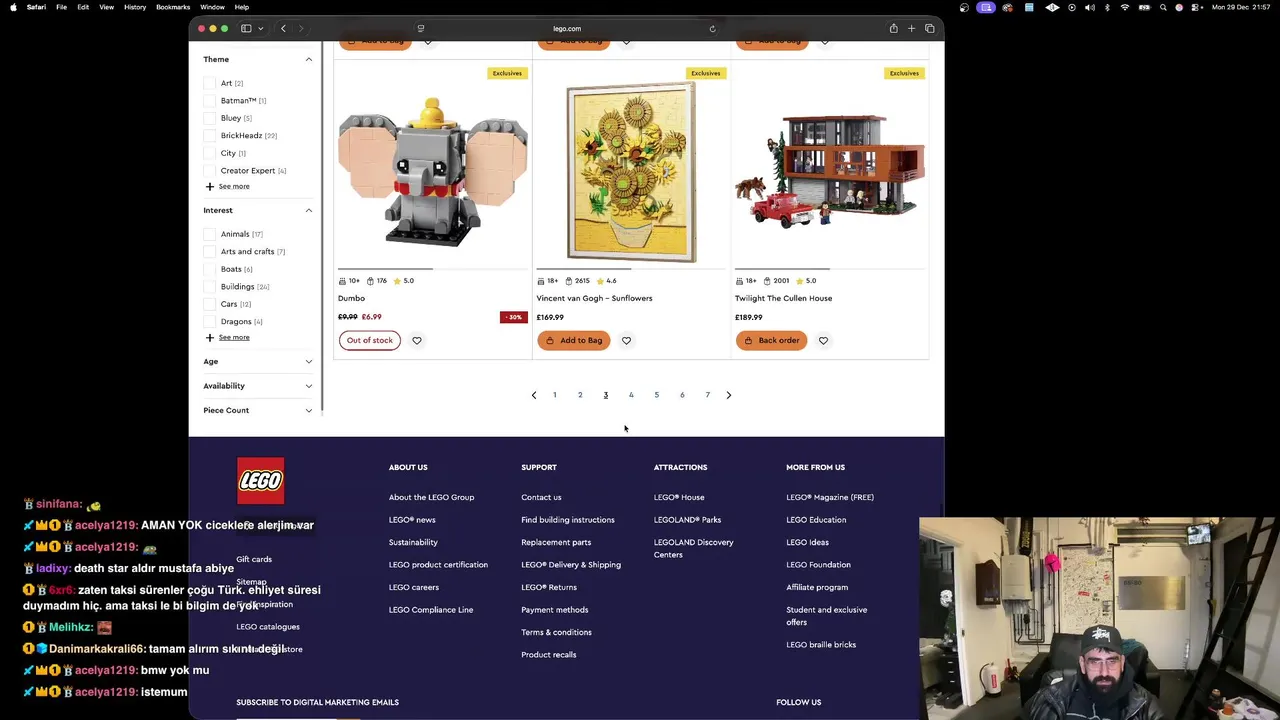Open the Edit menu
The width and height of the screenshot is (1280, 720).
83,7
